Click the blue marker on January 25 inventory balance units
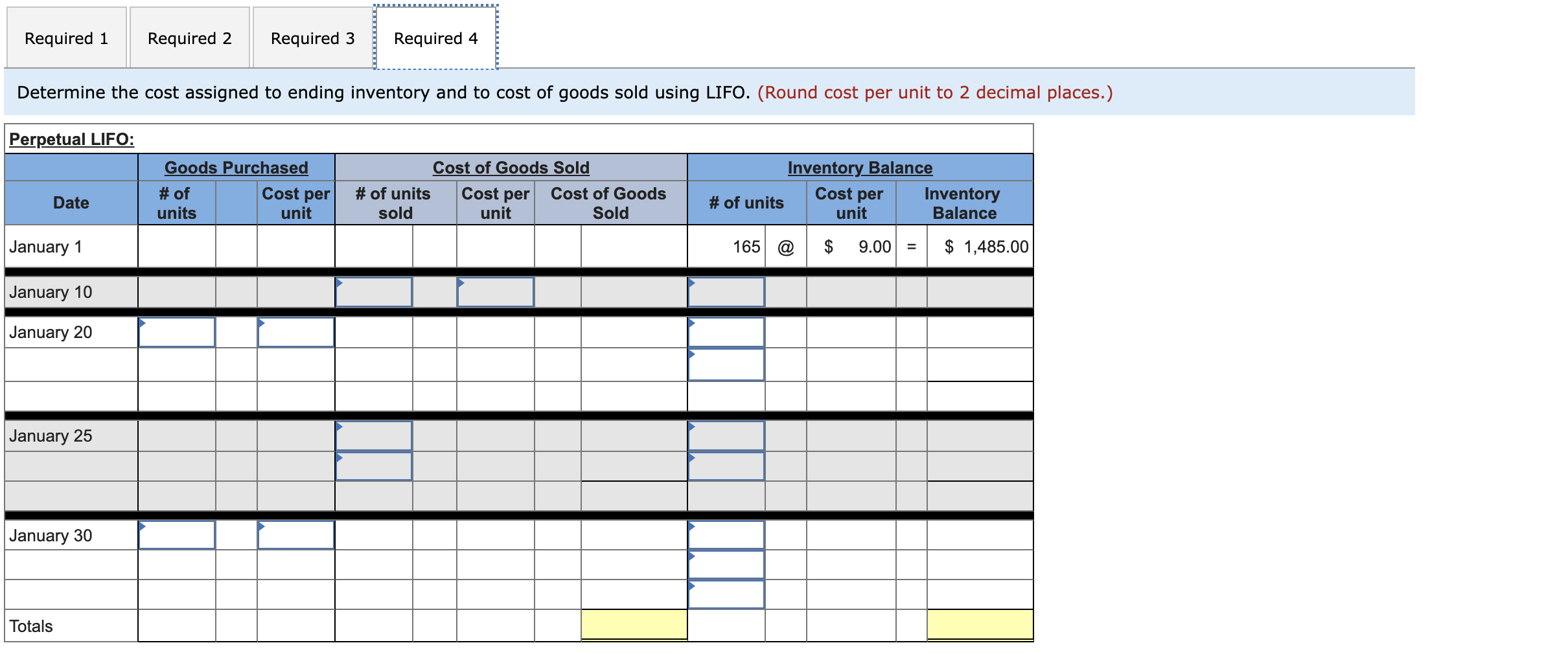The image size is (1568, 654). [x=691, y=426]
